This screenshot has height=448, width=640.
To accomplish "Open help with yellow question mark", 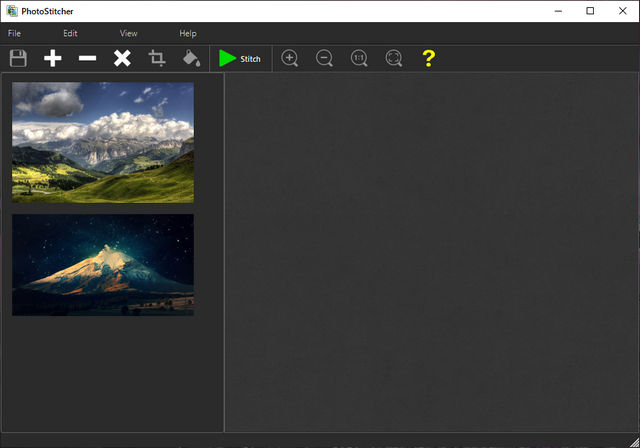I will pos(428,59).
